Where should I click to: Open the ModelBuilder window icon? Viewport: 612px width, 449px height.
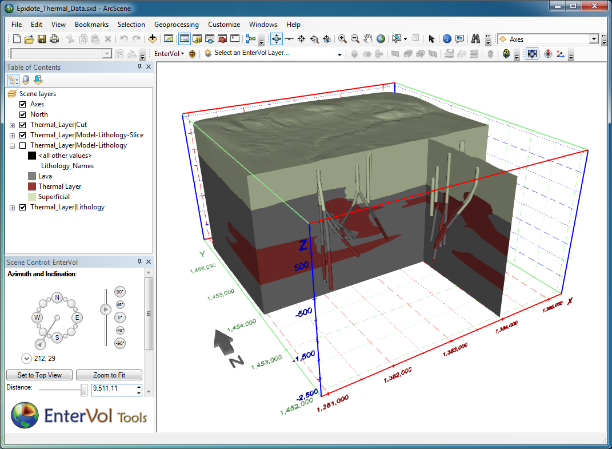pyautogui.click(x=251, y=39)
